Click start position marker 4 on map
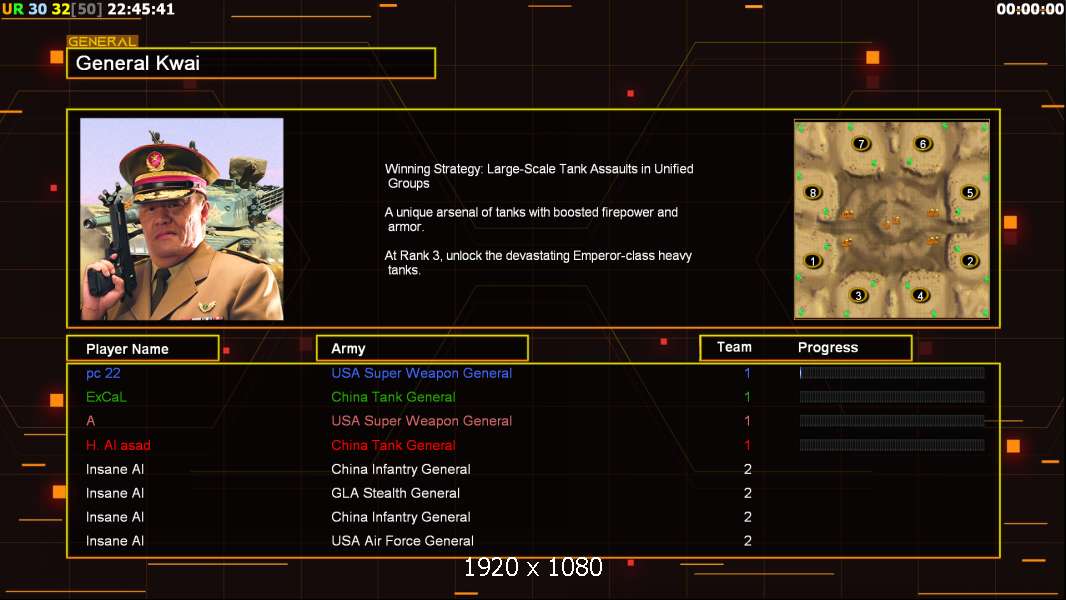Viewport: 1066px width, 600px height. pyautogui.click(x=921, y=296)
